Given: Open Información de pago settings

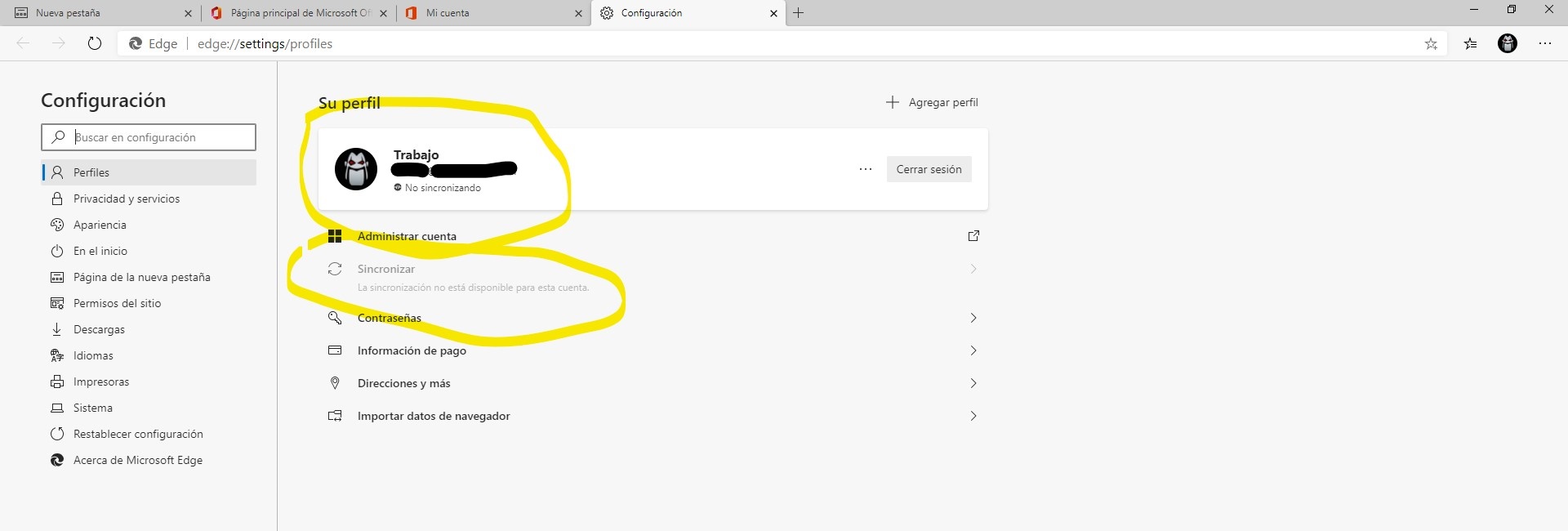Looking at the screenshot, I should point(653,350).
